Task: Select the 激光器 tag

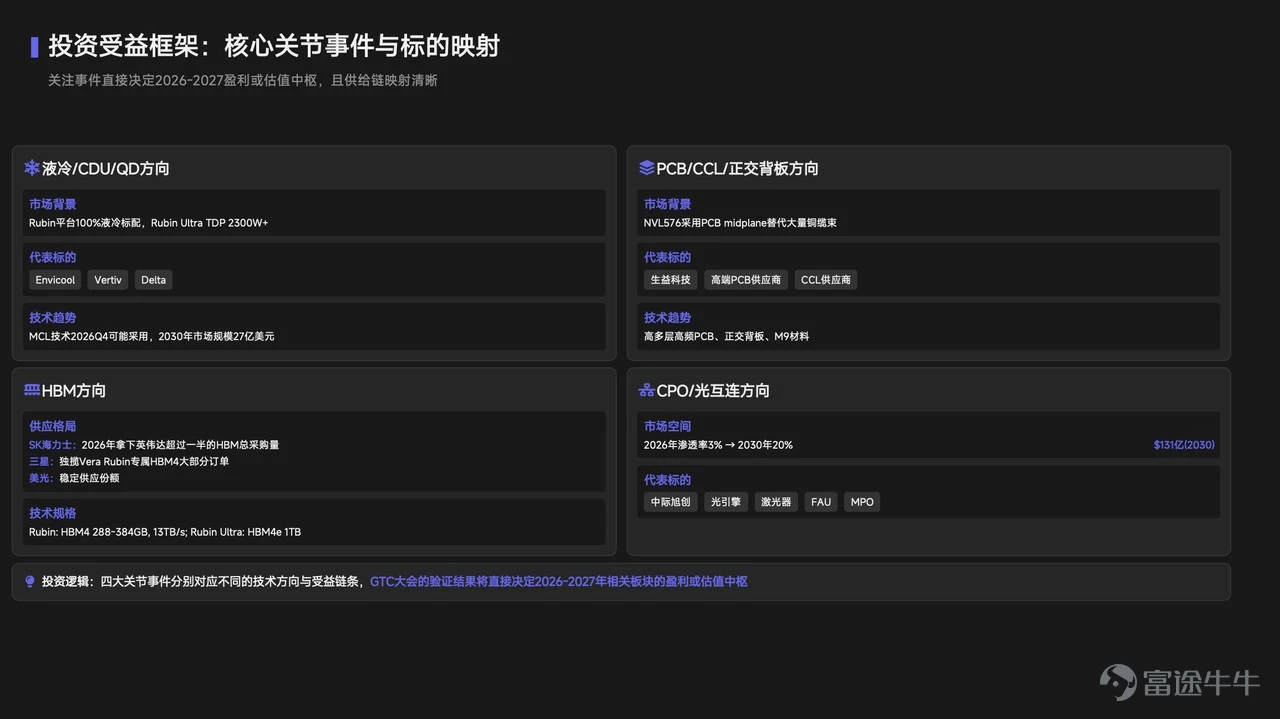Action: 776,502
